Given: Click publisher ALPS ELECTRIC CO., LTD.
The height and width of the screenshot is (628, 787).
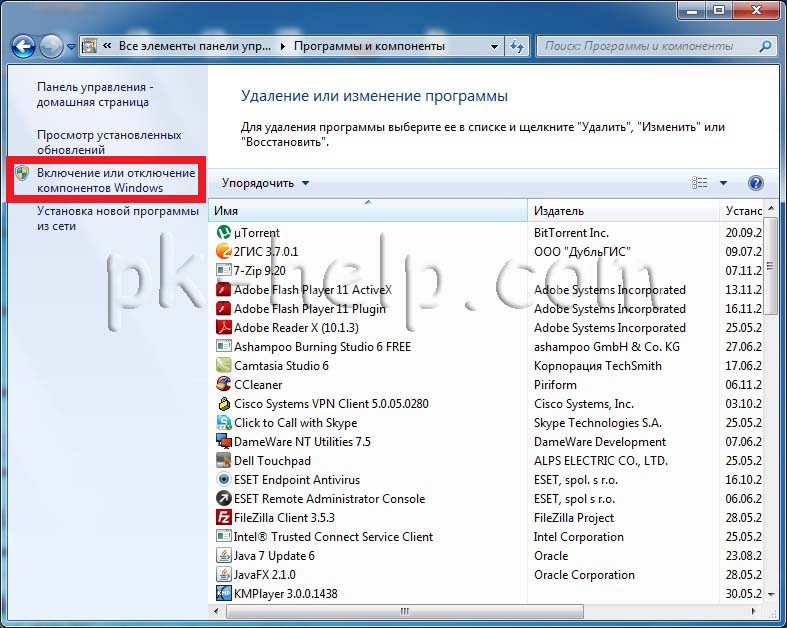Looking at the screenshot, I should click(x=601, y=460).
